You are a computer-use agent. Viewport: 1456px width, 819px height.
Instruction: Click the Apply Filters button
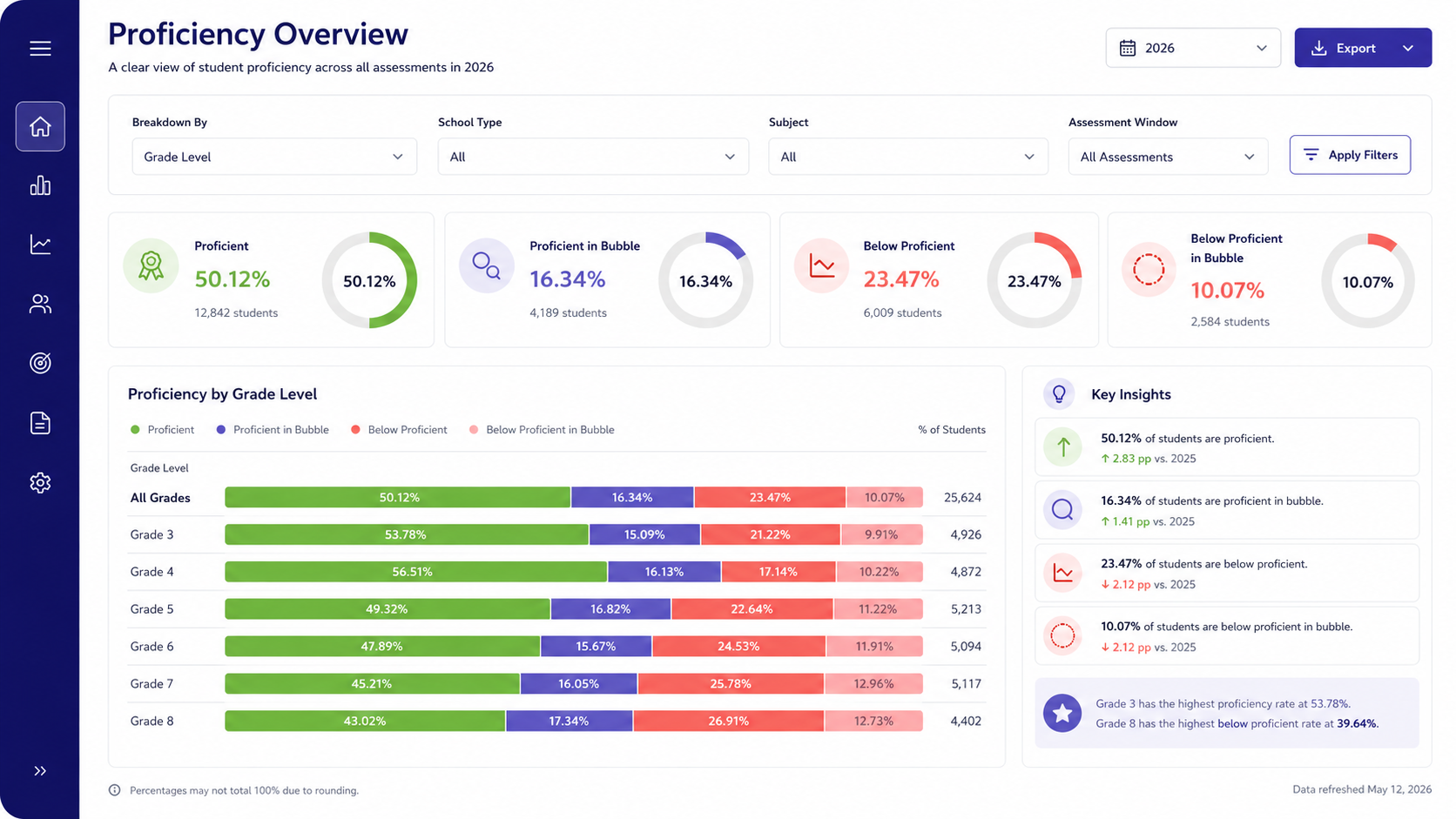click(x=1350, y=155)
